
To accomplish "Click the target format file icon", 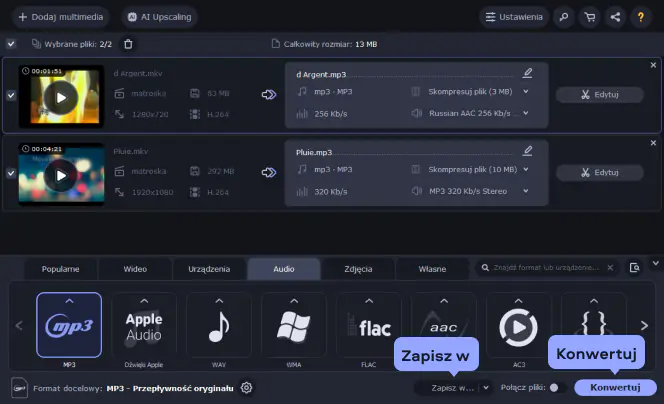I will 19,387.
